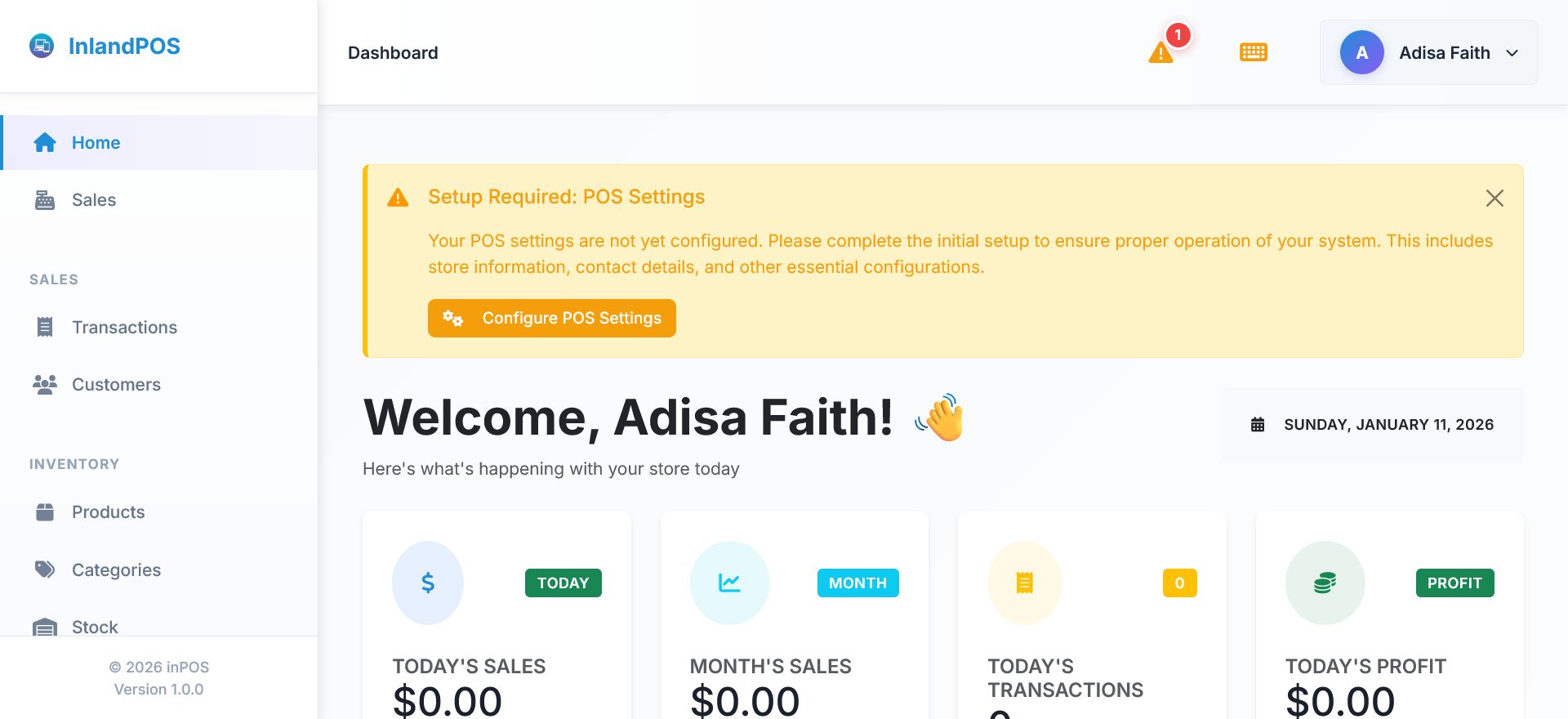Click the Today's Transactions receipt icon
Screen dimensions: 1568x719
coord(1025,583)
